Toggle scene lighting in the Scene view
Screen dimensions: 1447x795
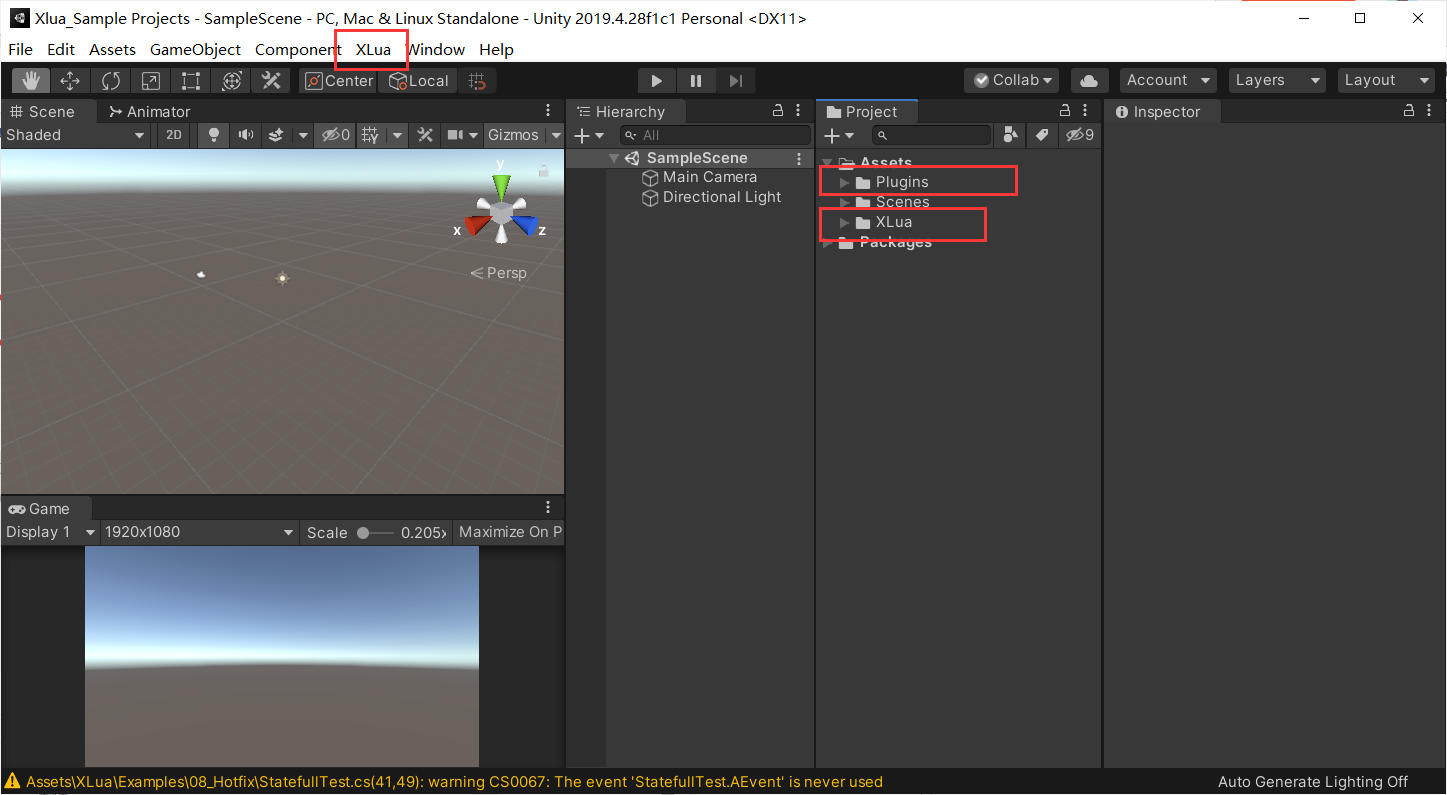[213, 134]
